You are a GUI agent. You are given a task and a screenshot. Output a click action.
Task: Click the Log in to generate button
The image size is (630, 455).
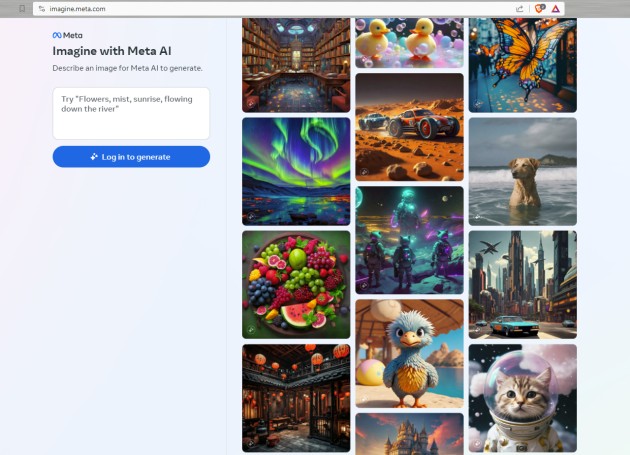131,157
